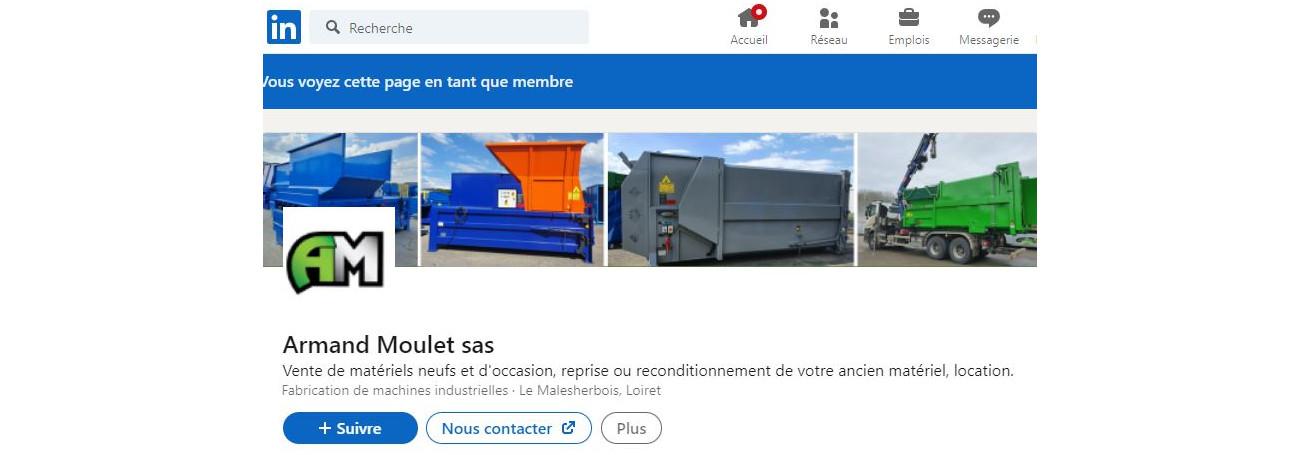Focus the Recherche search field
The image size is (1300, 455).
(x=449, y=27)
